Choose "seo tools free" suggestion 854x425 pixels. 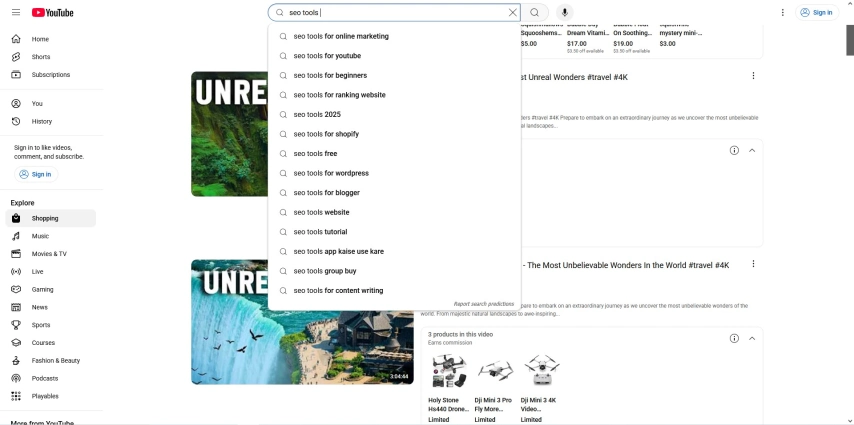315,153
